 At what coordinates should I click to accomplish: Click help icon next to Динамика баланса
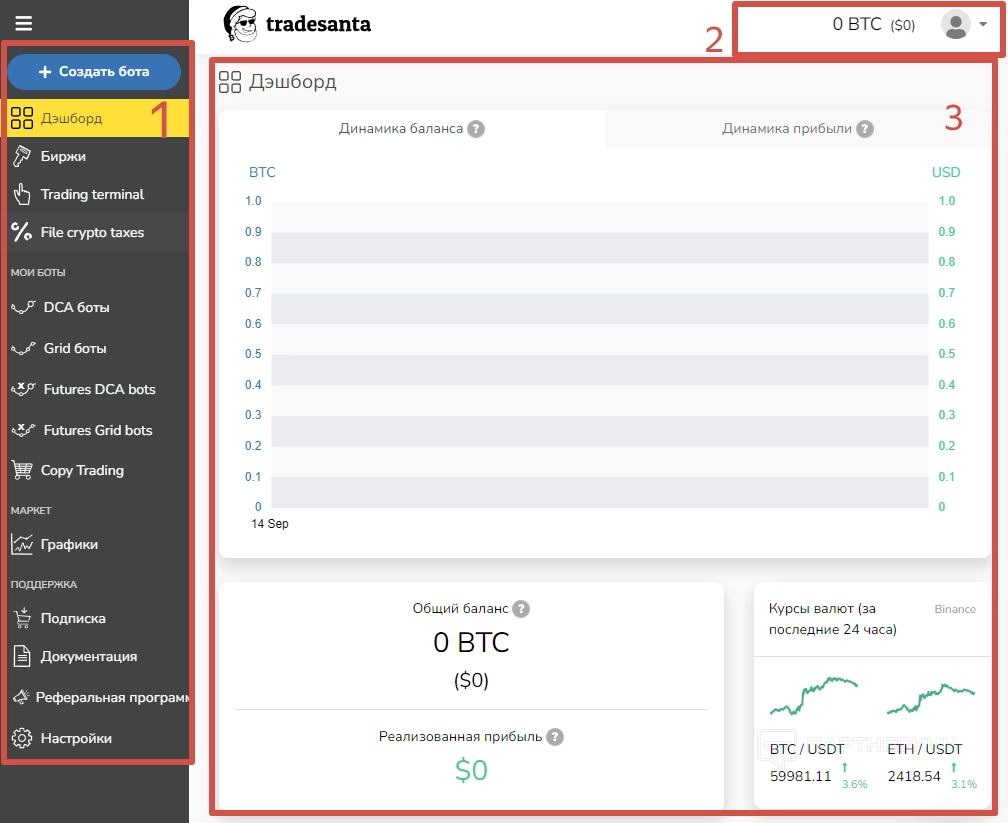[476, 129]
